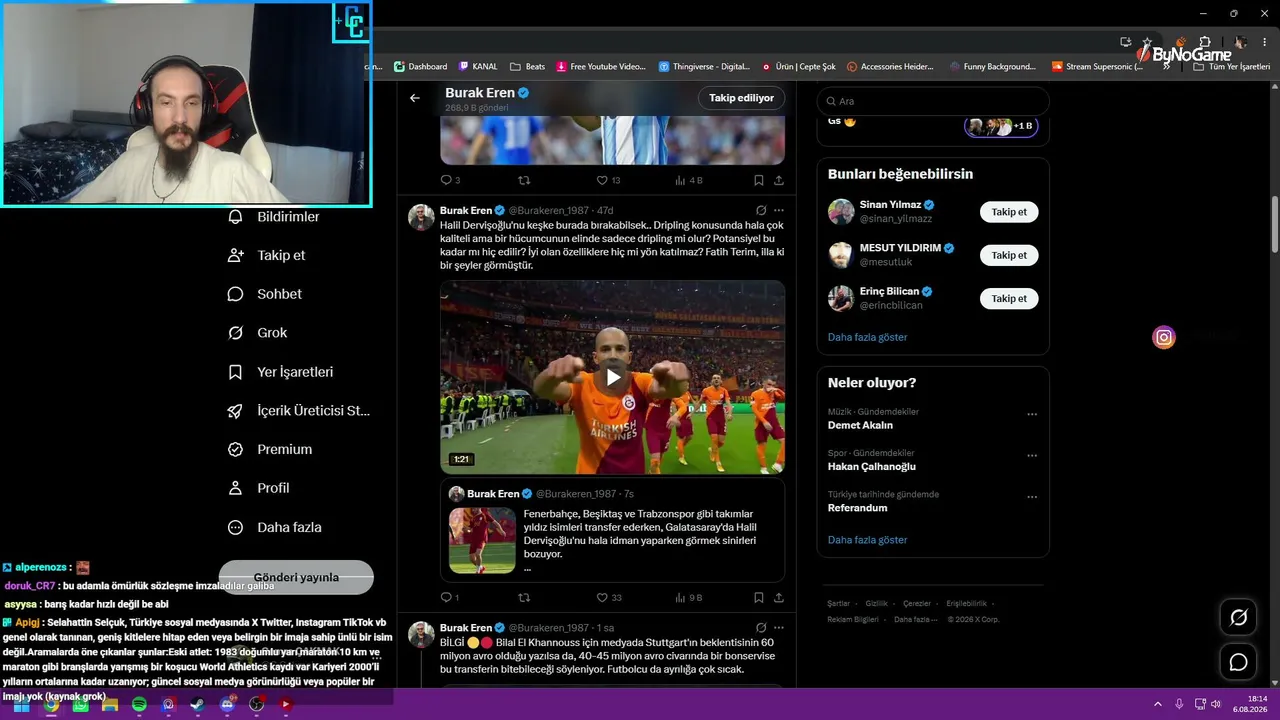
Task: Click the Windows Start button
Action: pyautogui.click(x=21, y=704)
